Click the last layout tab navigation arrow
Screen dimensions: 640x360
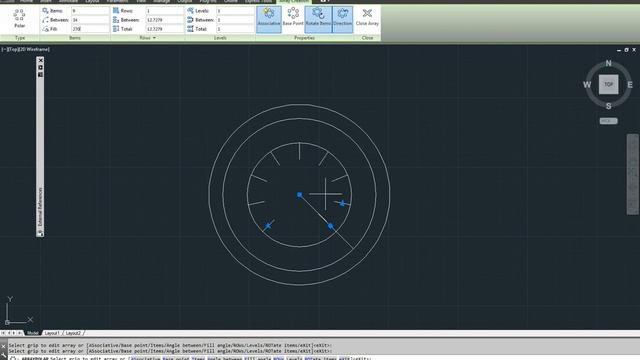tap(19, 333)
